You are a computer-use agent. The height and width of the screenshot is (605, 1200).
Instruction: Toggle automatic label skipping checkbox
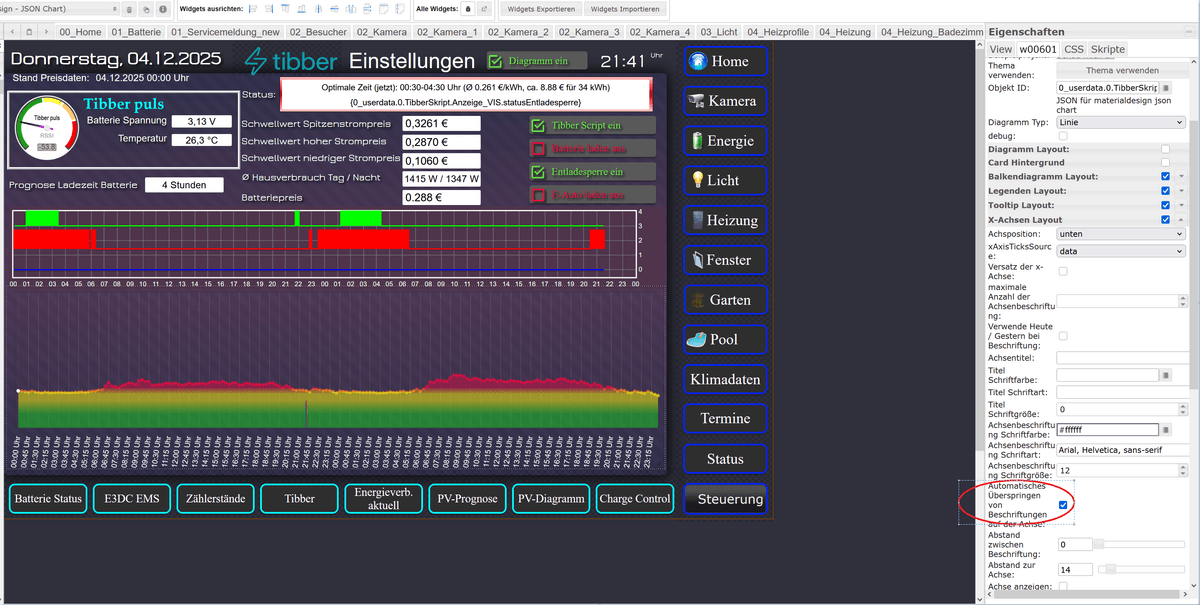[1063, 505]
